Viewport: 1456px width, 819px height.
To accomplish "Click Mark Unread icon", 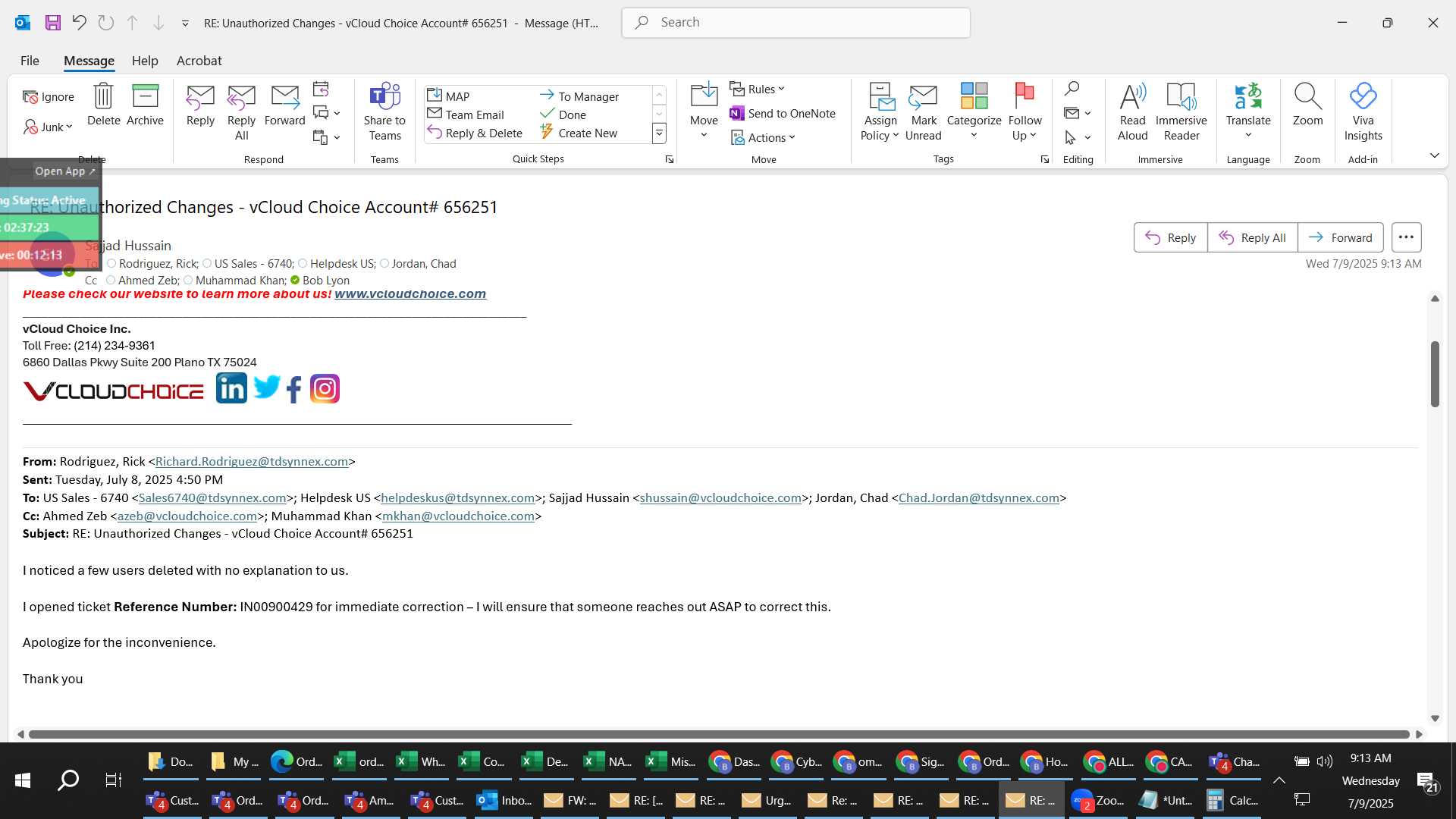I will coord(923,111).
